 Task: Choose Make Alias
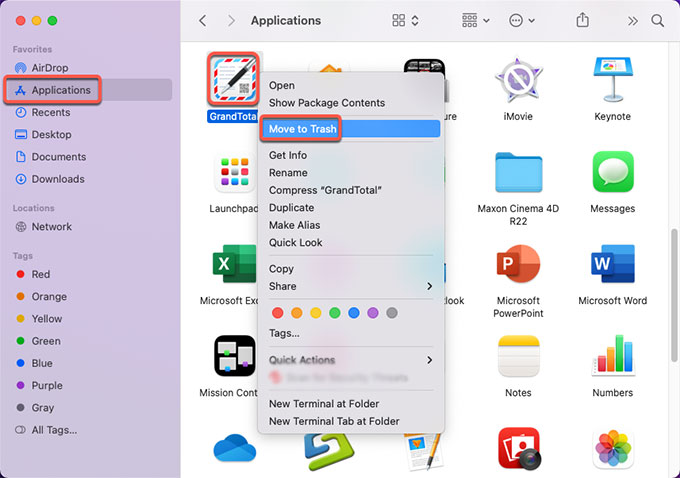[294, 225]
